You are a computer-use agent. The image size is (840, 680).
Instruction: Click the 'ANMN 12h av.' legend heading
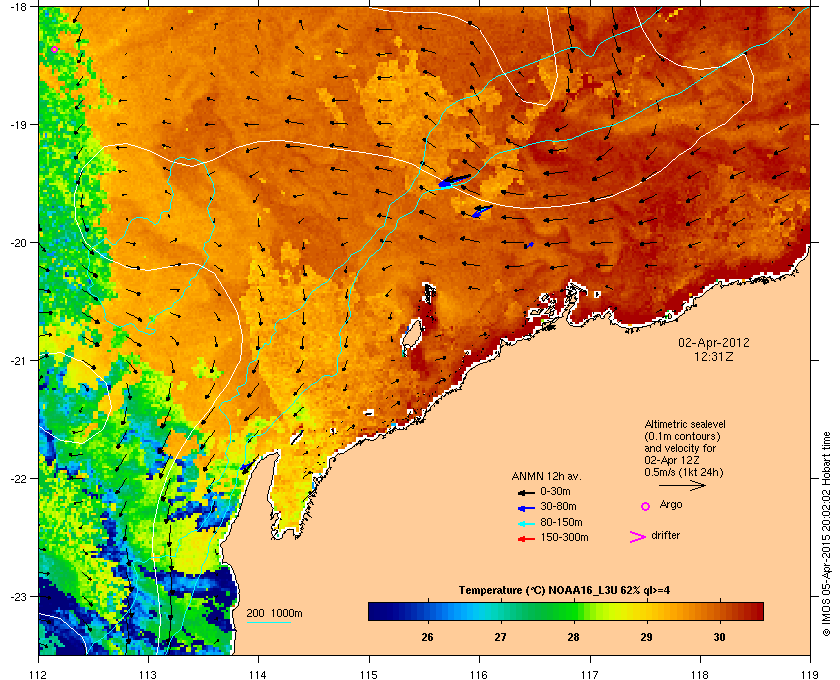[x=546, y=476]
